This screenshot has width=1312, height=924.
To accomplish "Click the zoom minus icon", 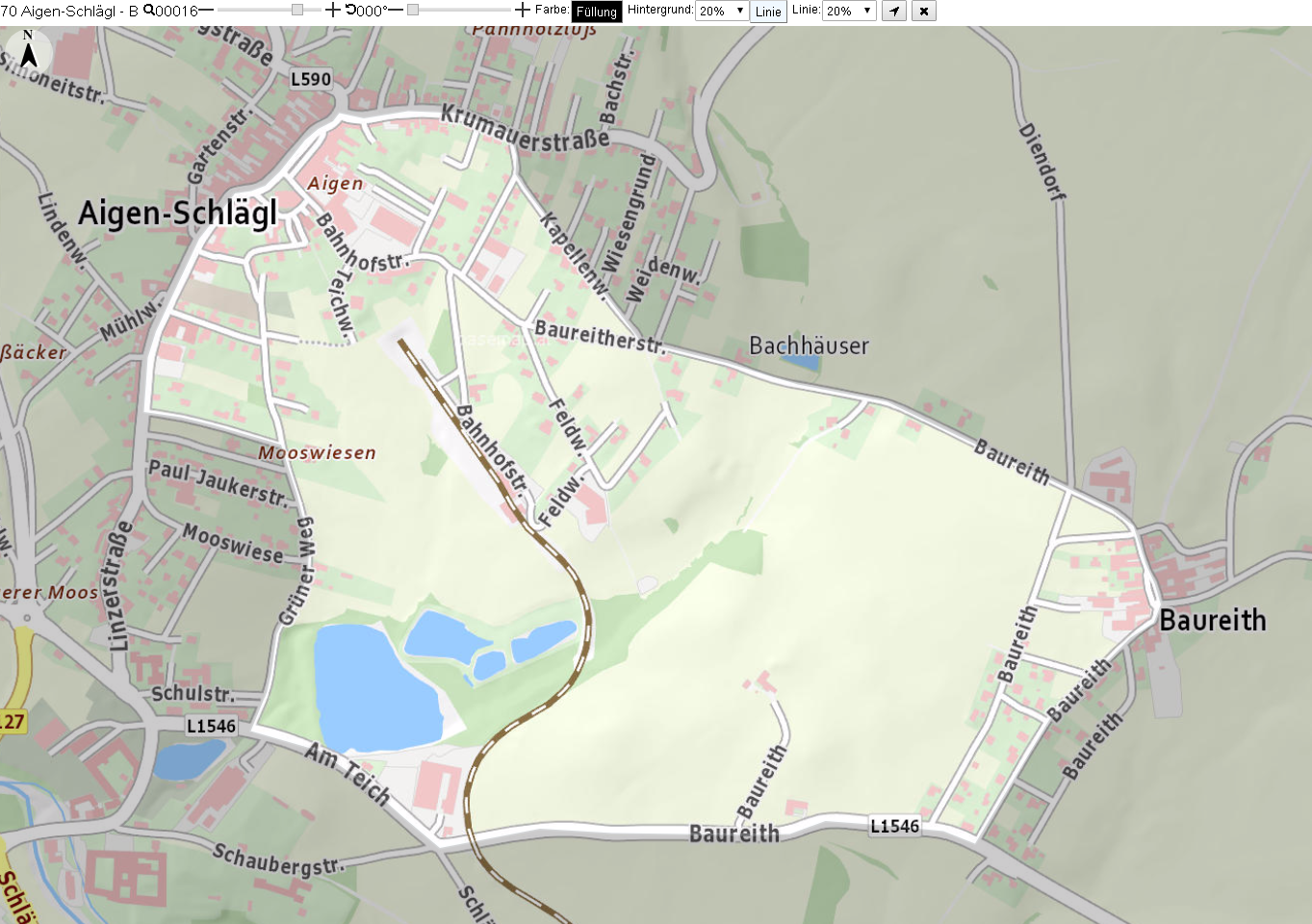I will click(x=206, y=10).
